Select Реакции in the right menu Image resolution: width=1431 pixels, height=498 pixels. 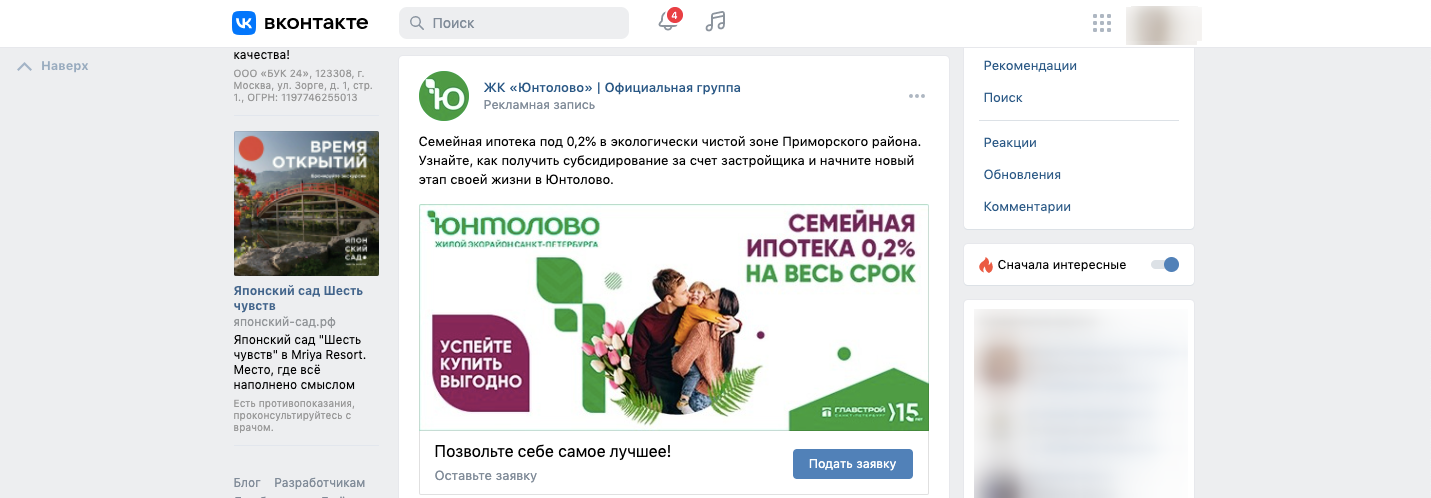click(x=1010, y=143)
